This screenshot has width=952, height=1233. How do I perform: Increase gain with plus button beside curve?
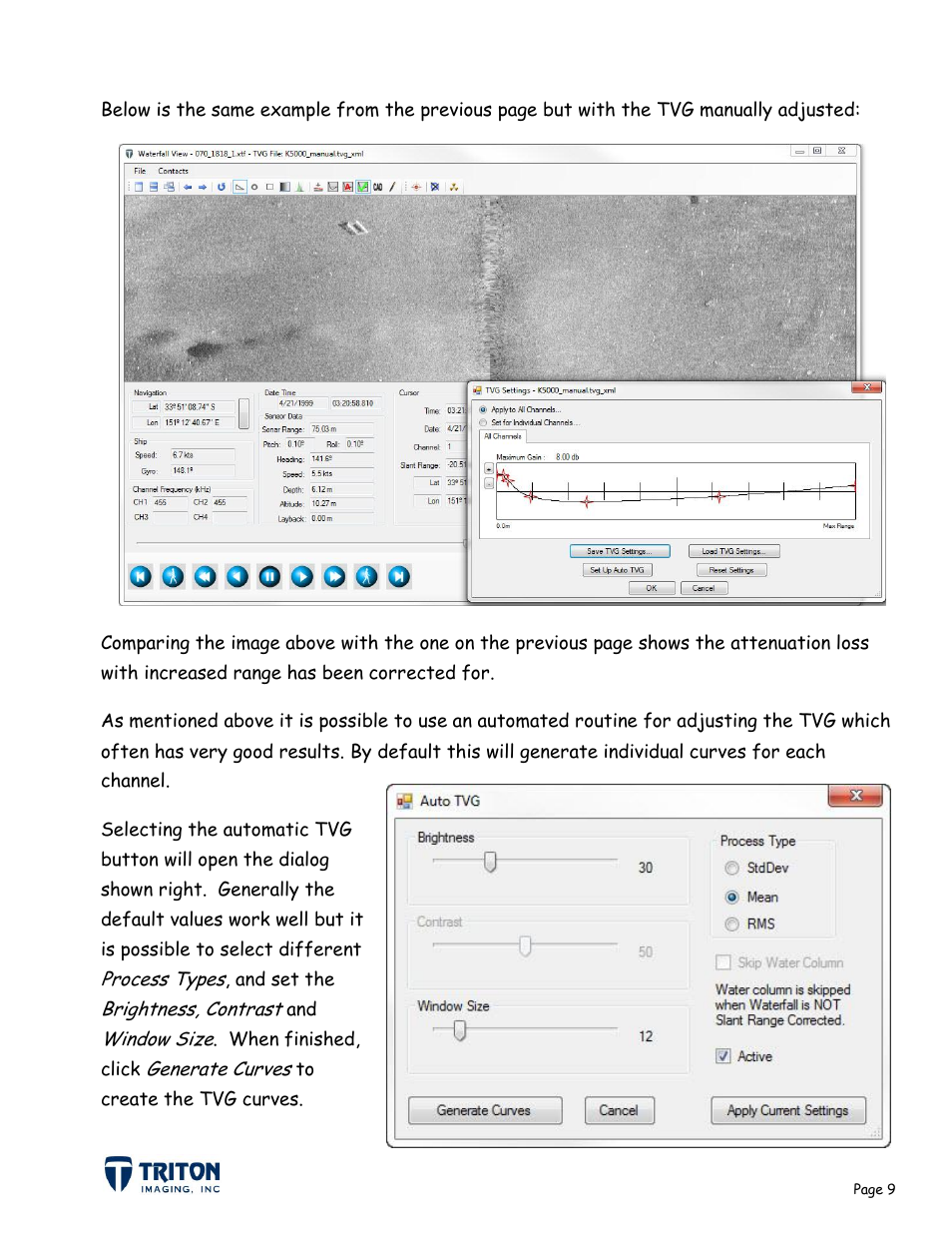489,469
